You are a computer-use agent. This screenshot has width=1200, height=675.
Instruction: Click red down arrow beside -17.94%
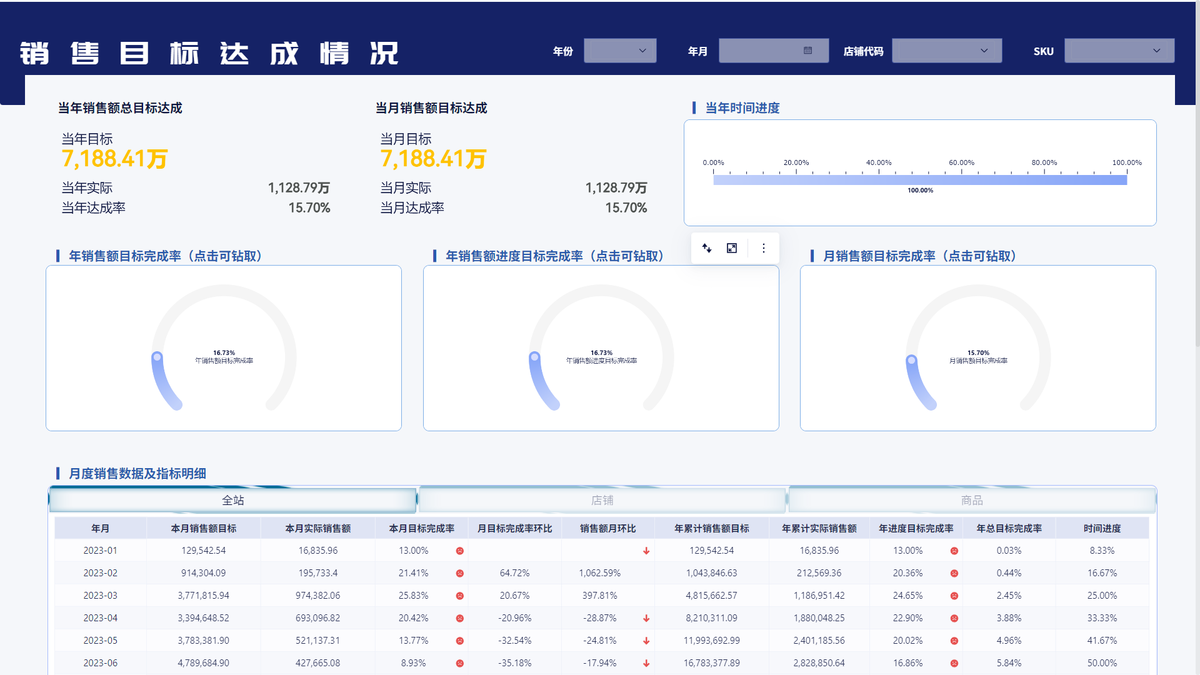[x=647, y=662]
